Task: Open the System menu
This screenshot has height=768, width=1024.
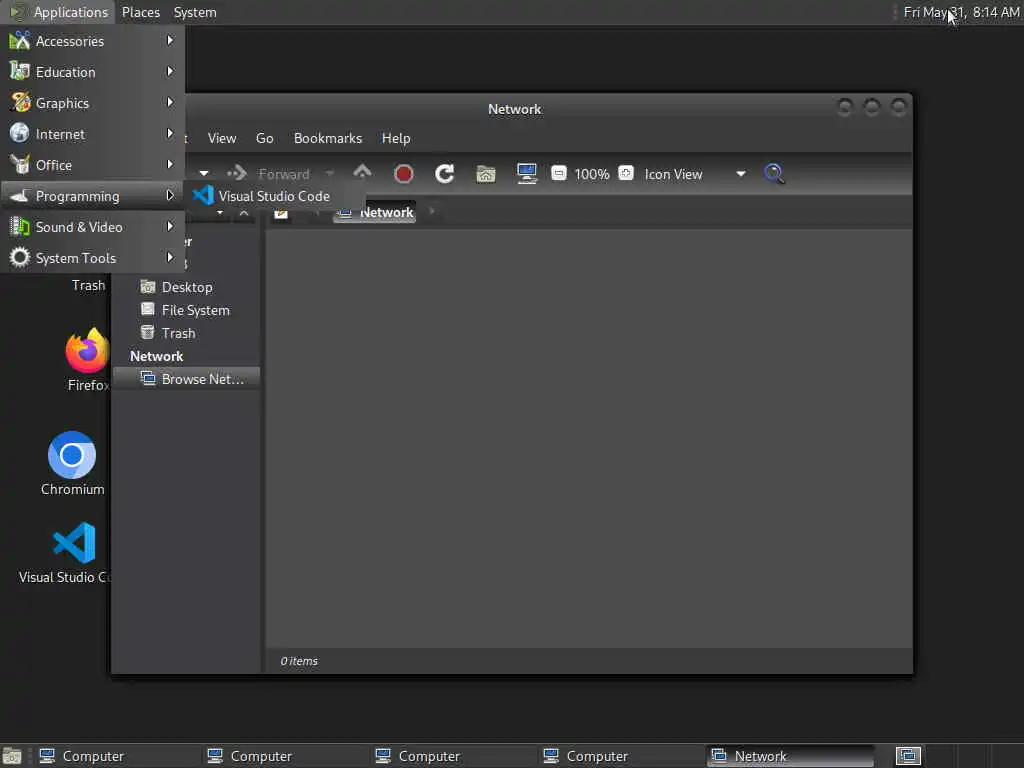Action: point(195,12)
